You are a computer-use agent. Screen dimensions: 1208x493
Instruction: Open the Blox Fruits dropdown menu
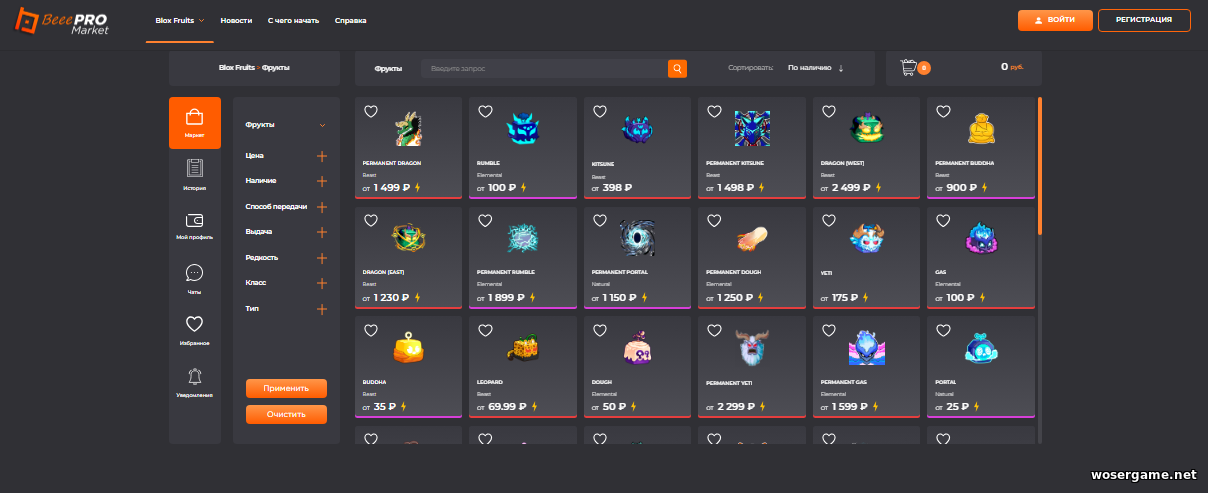coord(180,20)
